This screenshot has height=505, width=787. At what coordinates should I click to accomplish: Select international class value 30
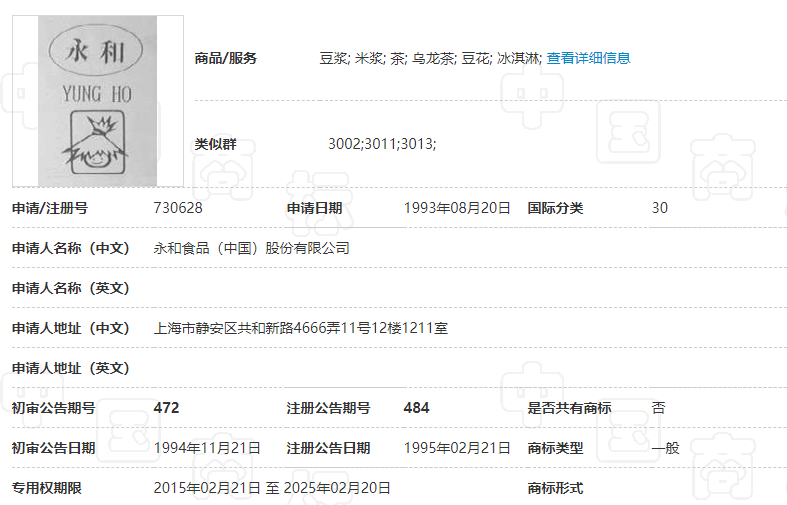tap(660, 208)
